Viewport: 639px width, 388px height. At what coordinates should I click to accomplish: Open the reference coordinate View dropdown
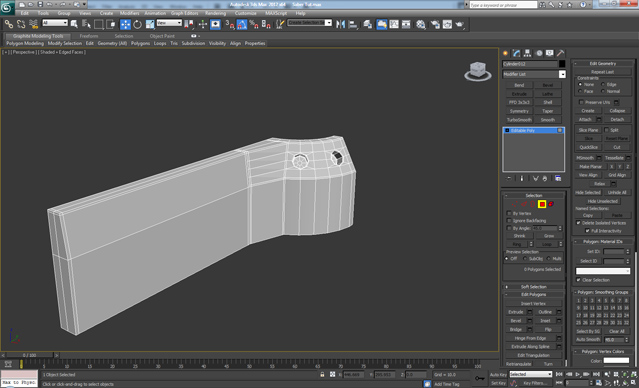coord(169,23)
